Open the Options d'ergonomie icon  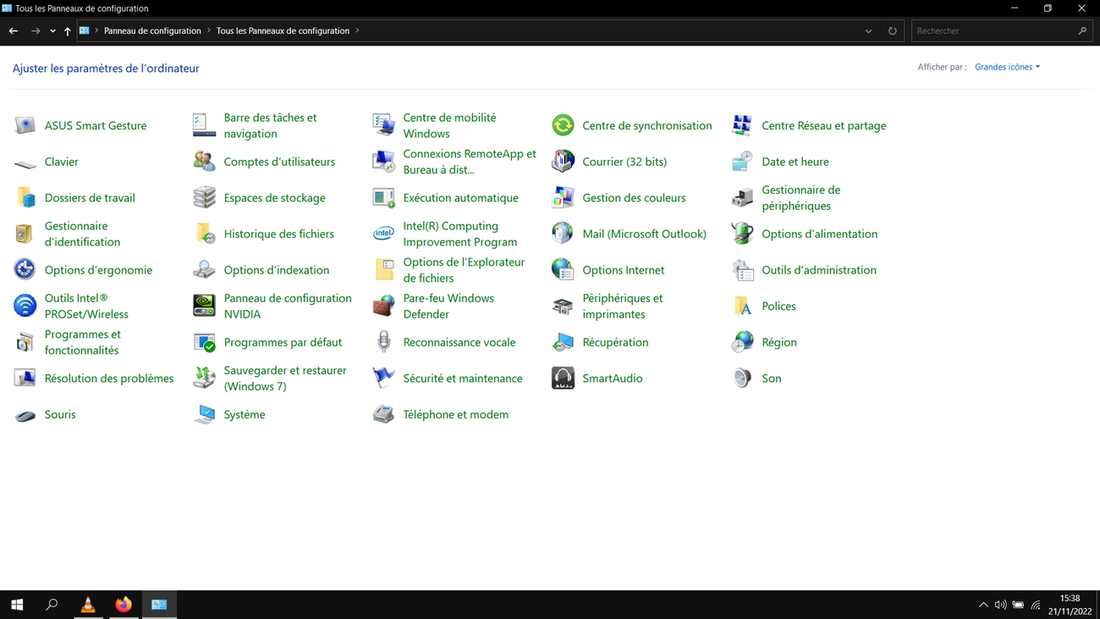[25, 270]
